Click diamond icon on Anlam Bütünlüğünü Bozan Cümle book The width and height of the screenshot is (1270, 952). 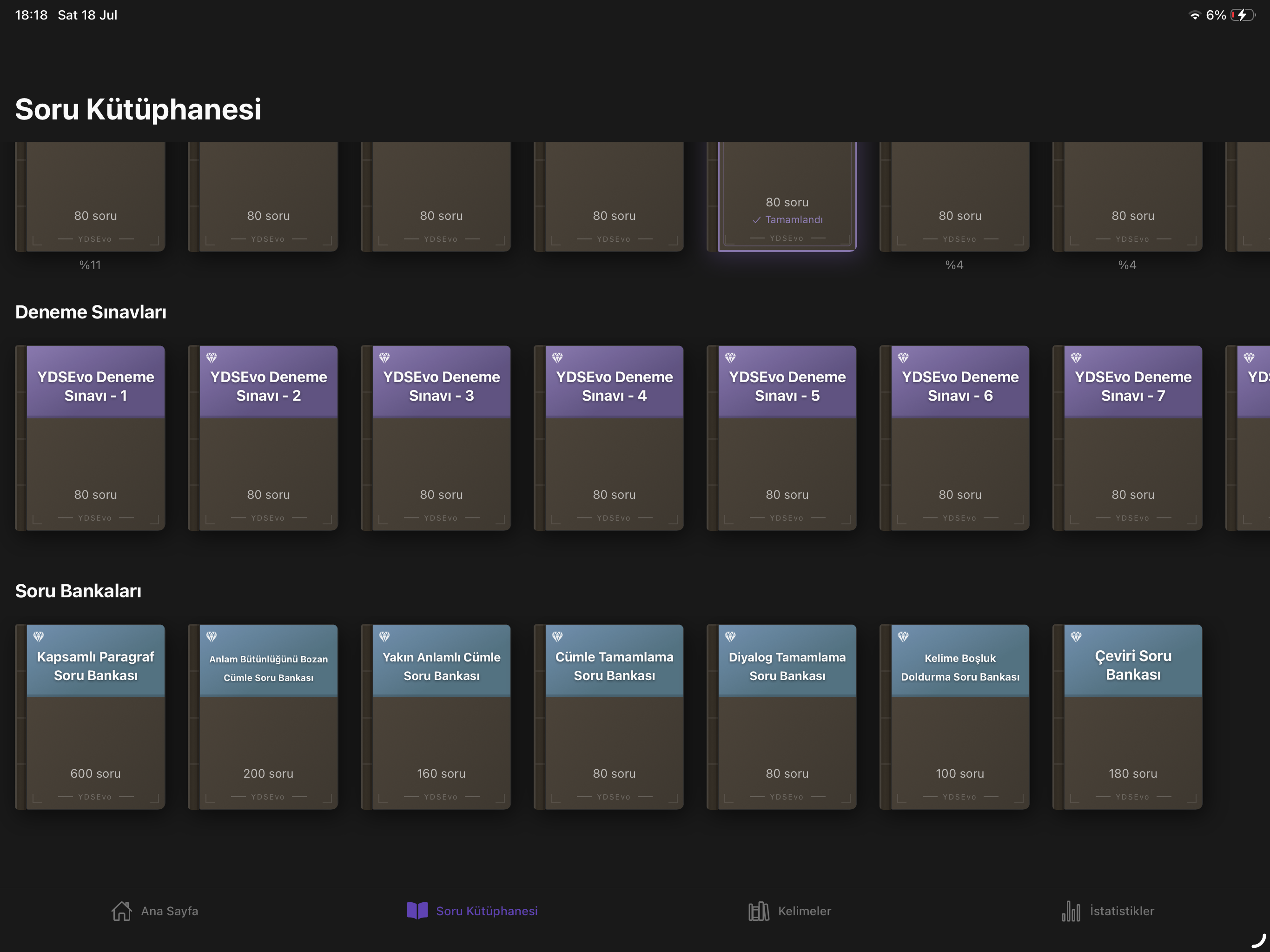(x=212, y=636)
